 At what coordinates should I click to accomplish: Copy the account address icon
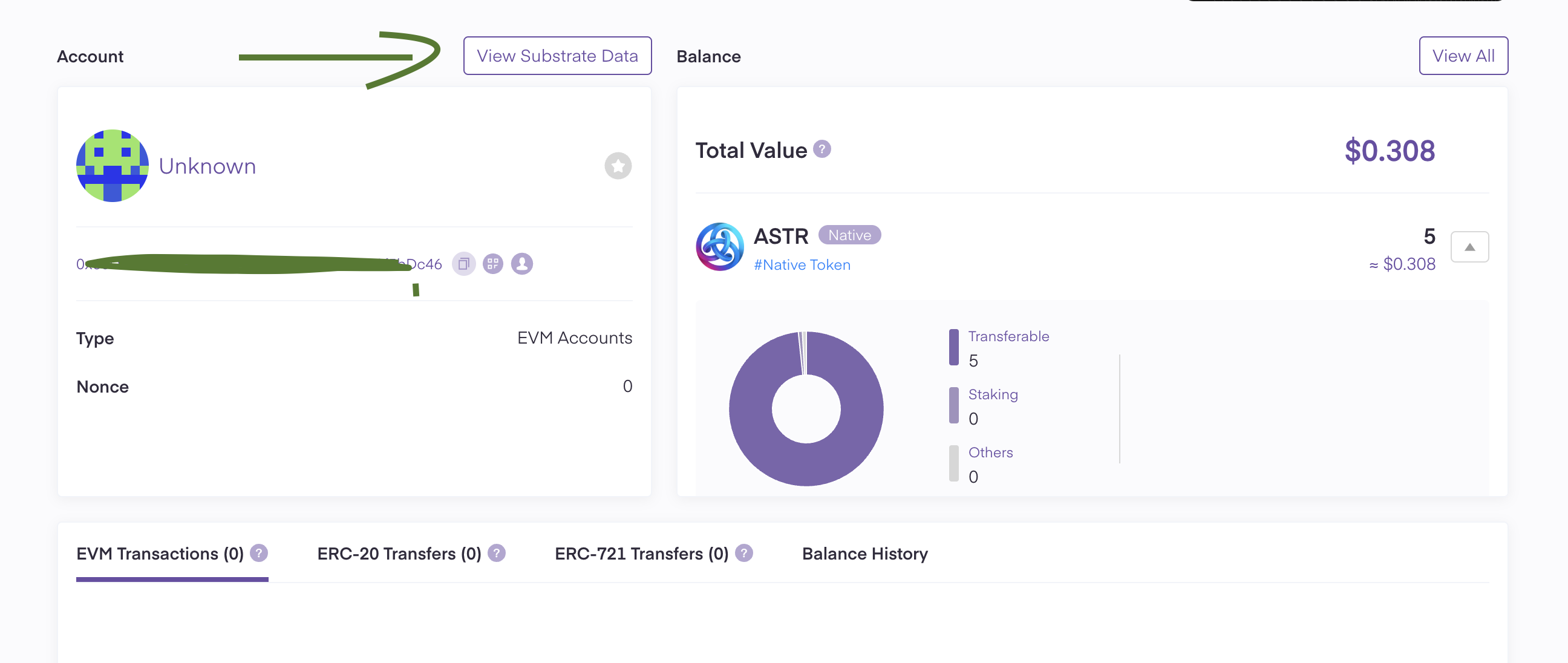[463, 264]
